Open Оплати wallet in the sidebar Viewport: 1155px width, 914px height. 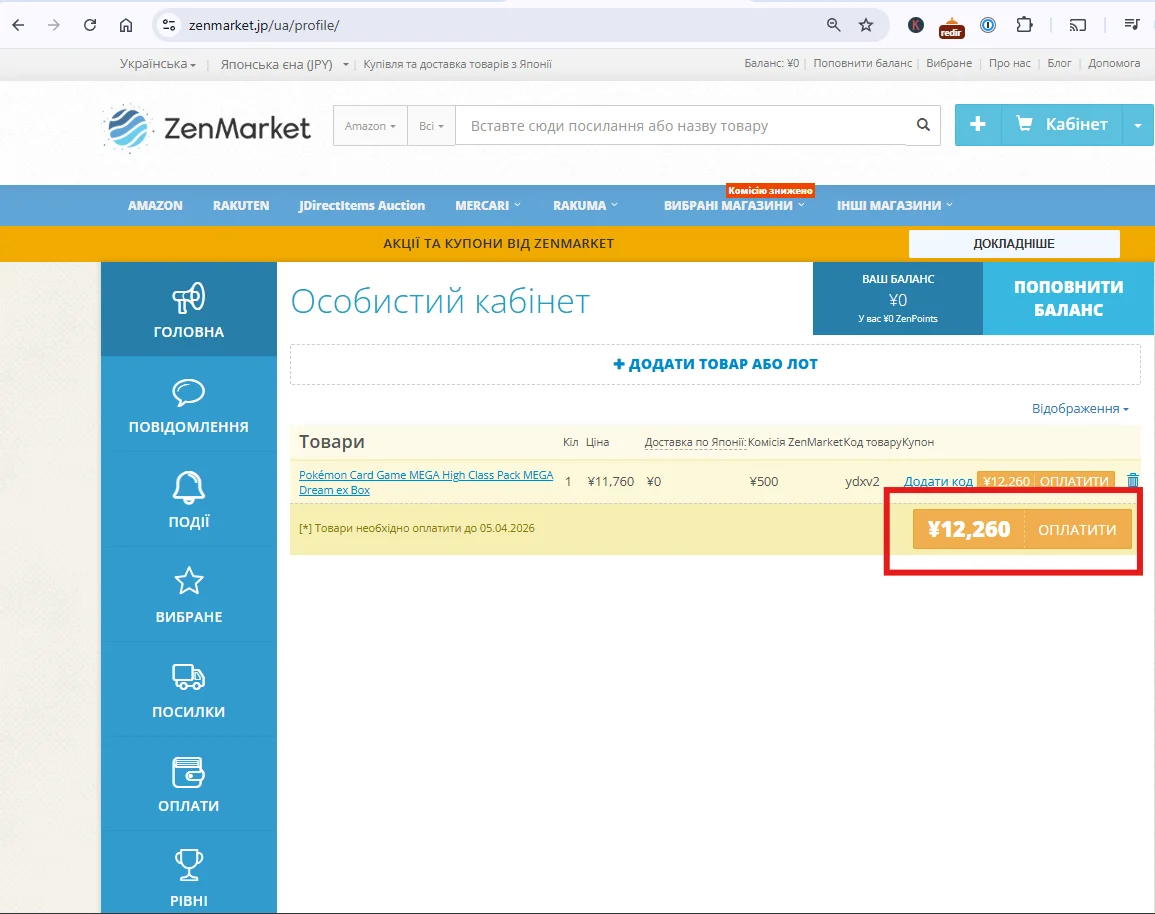189,784
